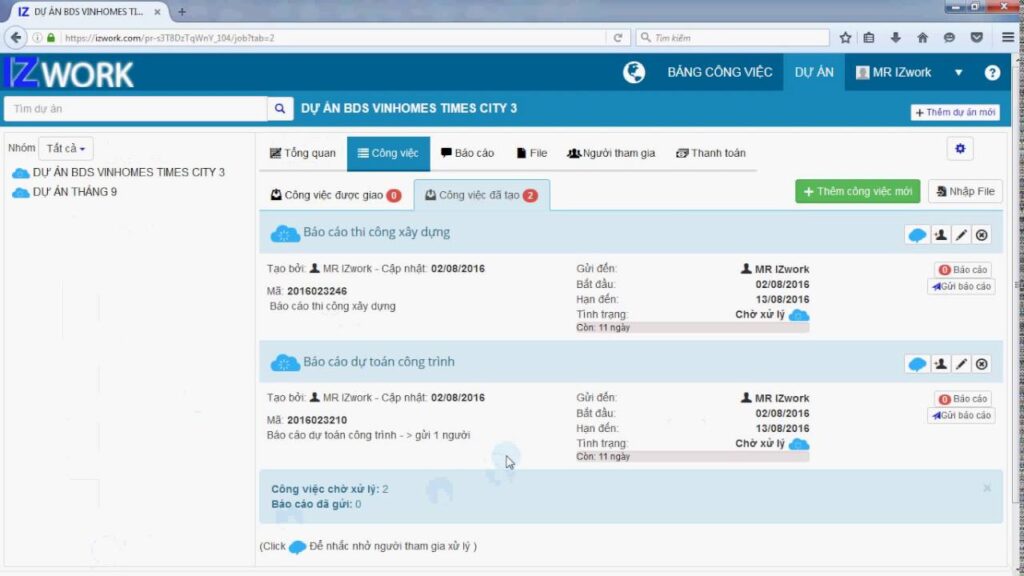Screen dimensions: 1024x576
Task: Open the help question mark icon
Action: click(x=992, y=72)
